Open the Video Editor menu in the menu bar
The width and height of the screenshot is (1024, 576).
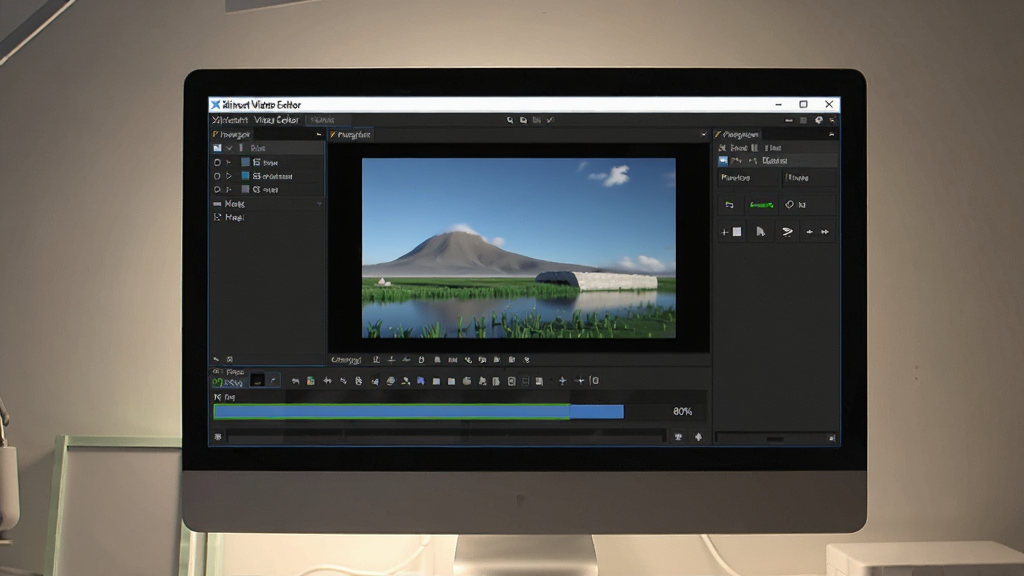tap(276, 120)
